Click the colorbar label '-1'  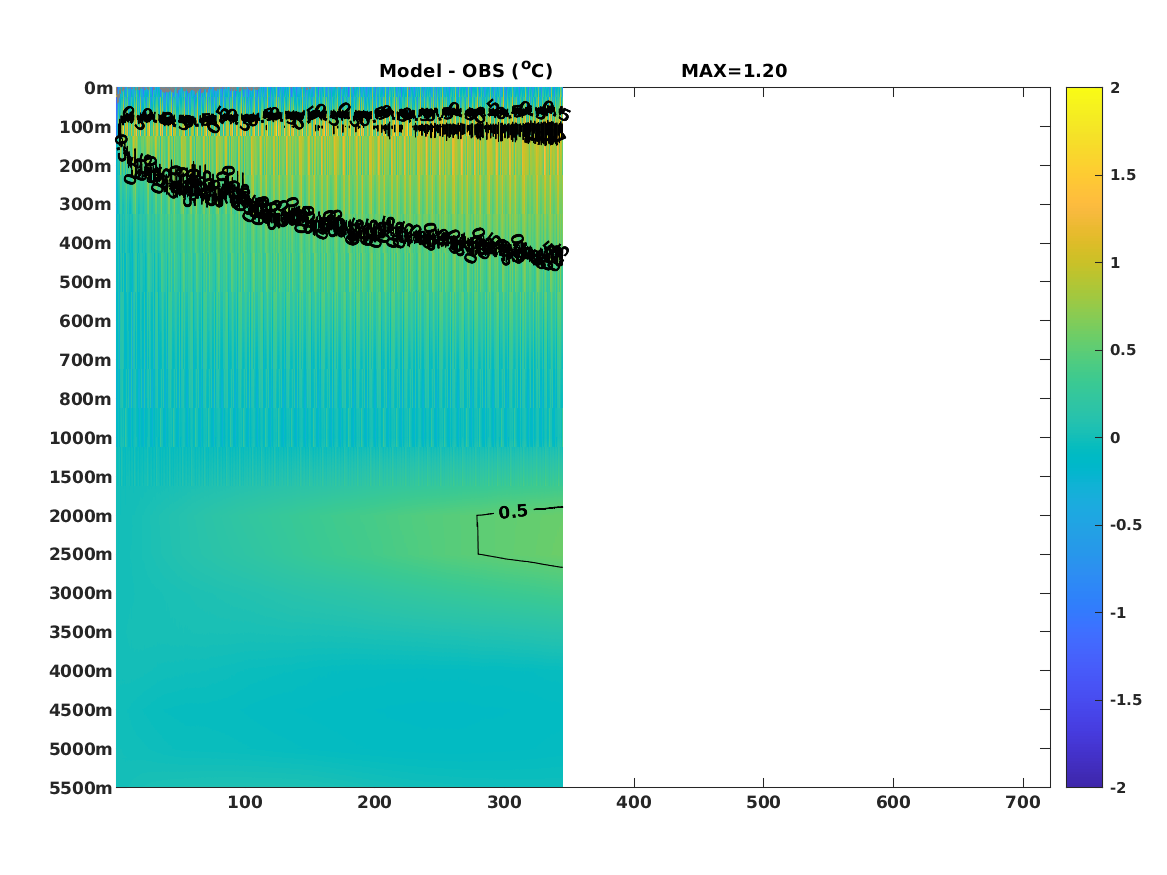pos(1118,612)
